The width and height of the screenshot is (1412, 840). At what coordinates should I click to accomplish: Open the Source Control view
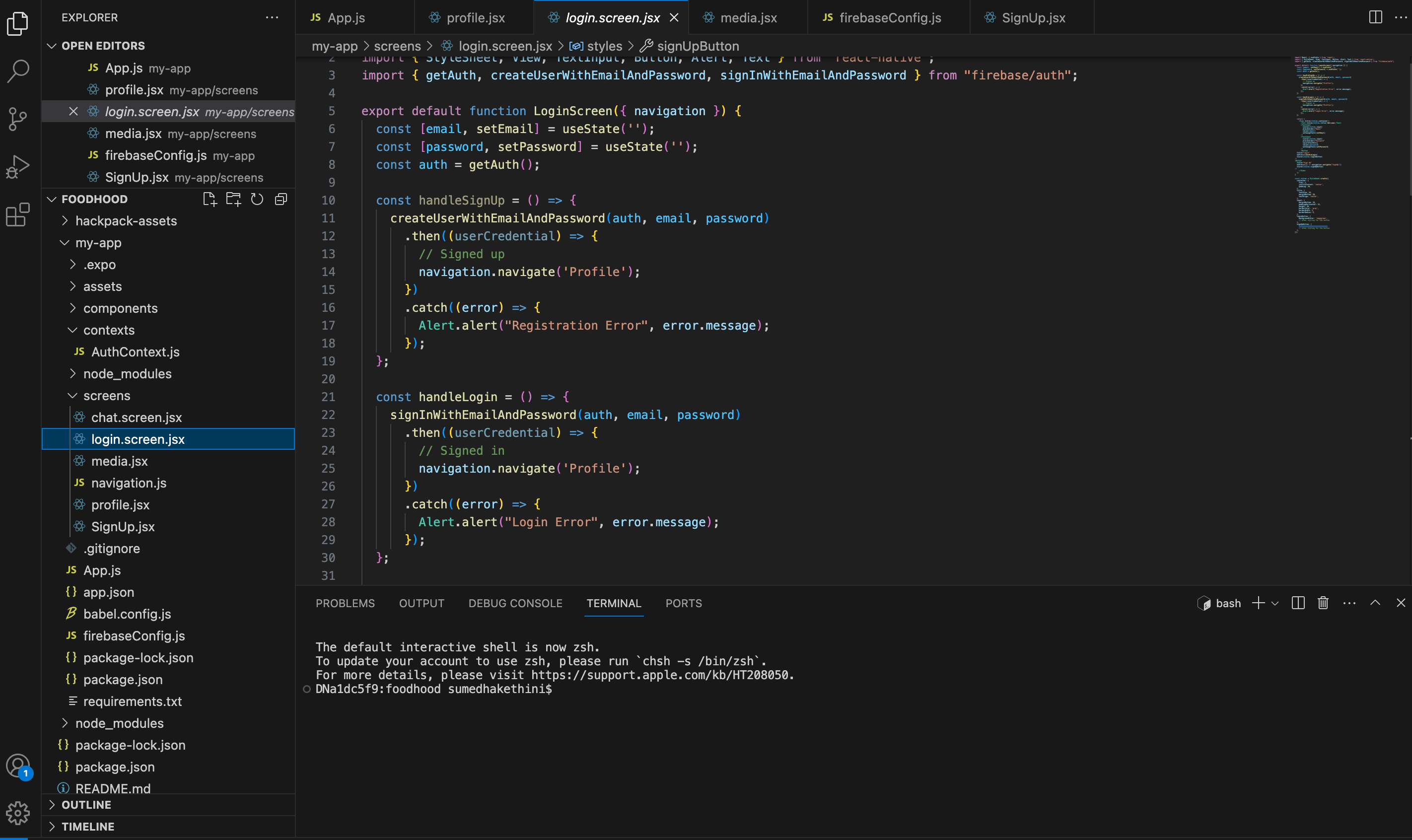17,119
